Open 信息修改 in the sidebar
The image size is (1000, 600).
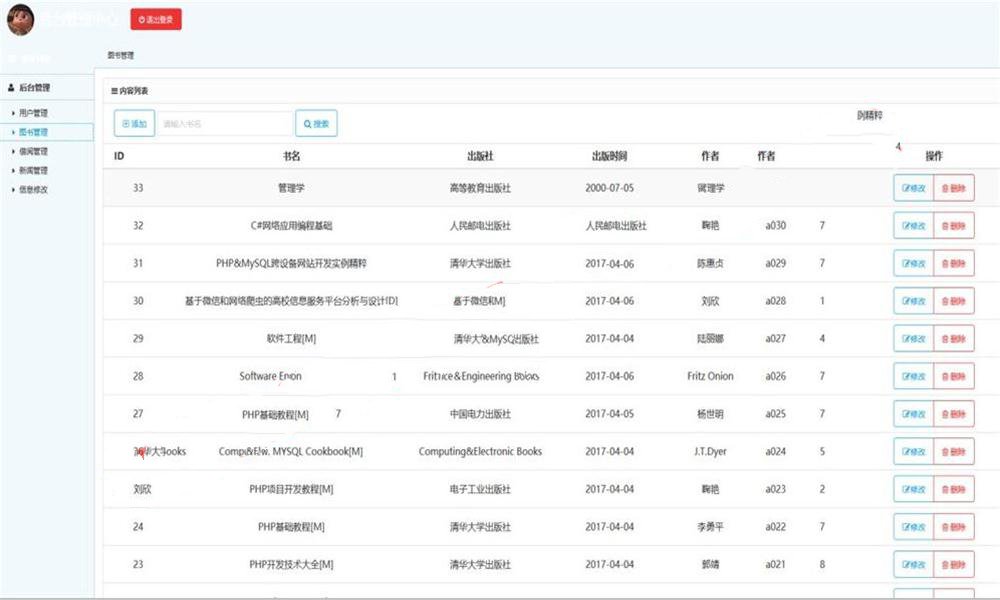[x=33, y=189]
